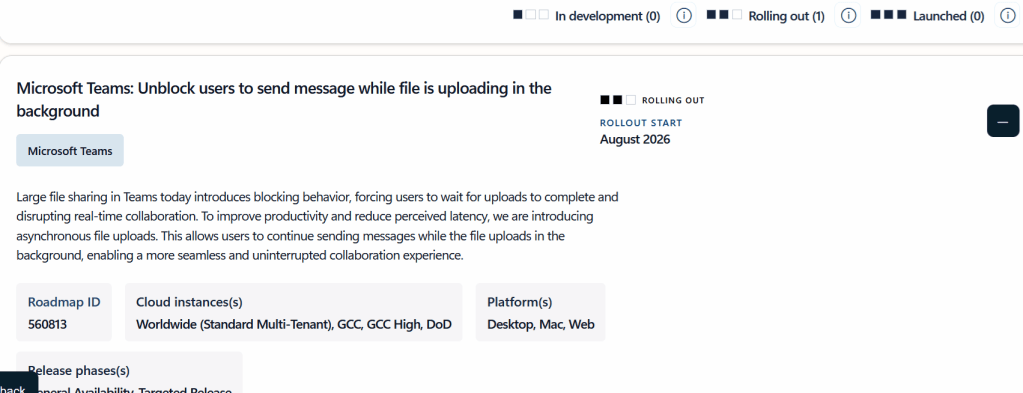This screenshot has width=1023, height=393.
Task: Click the ROLLING OUT status indicator
Action: pos(652,100)
